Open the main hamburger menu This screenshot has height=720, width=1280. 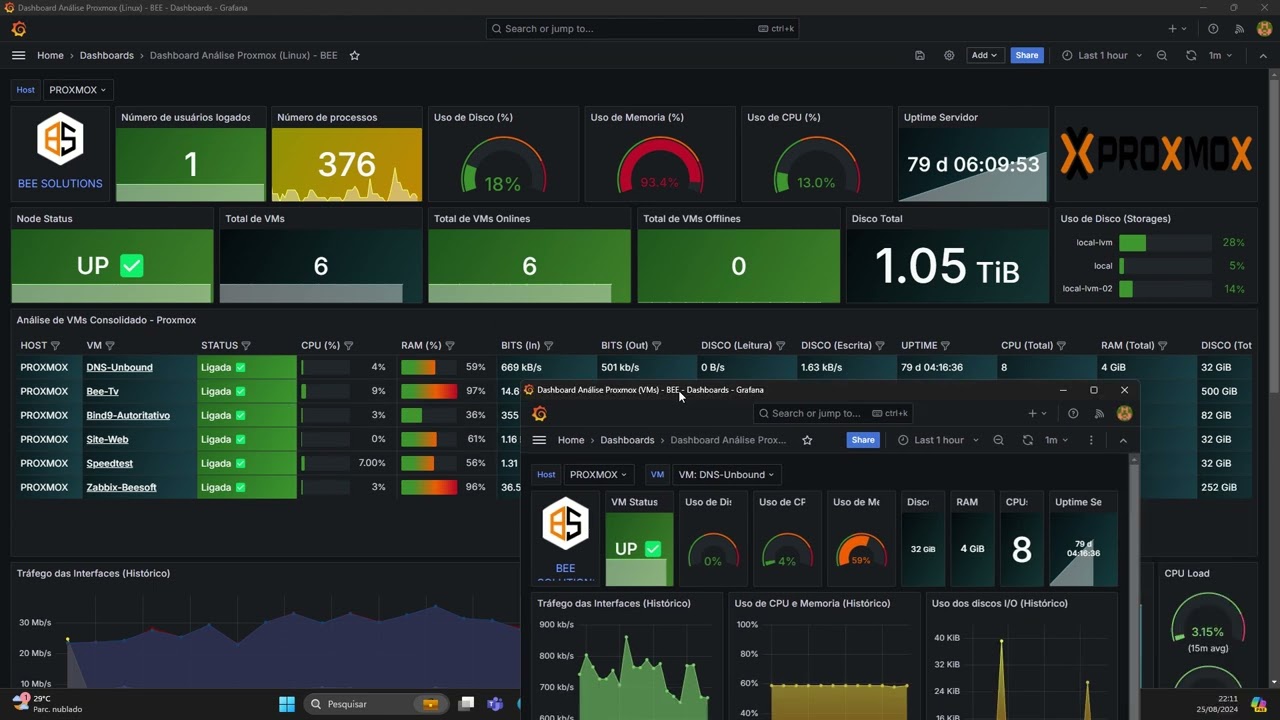coord(19,56)
